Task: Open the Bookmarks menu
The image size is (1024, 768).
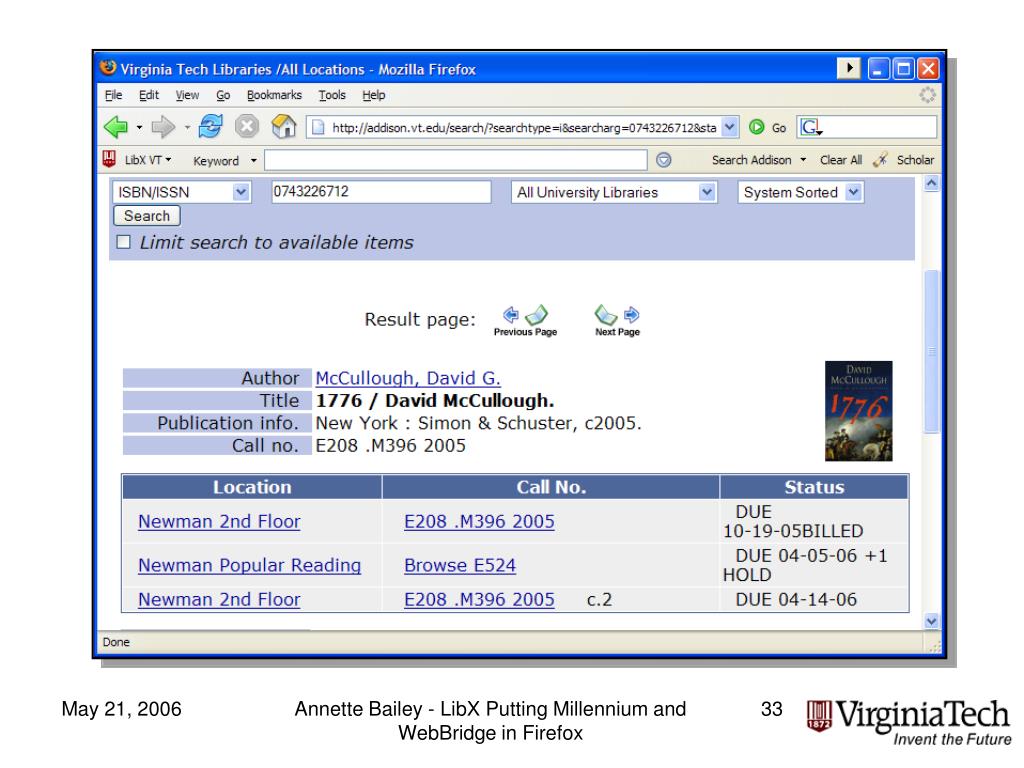Action: (274, 95)
